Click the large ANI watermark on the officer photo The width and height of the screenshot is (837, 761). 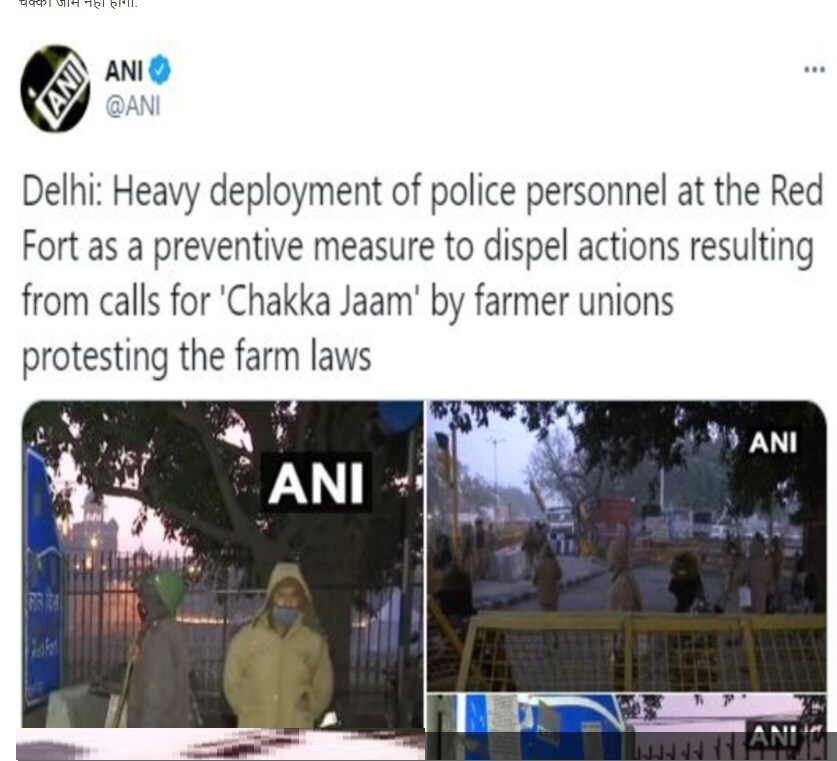[316, 483]
